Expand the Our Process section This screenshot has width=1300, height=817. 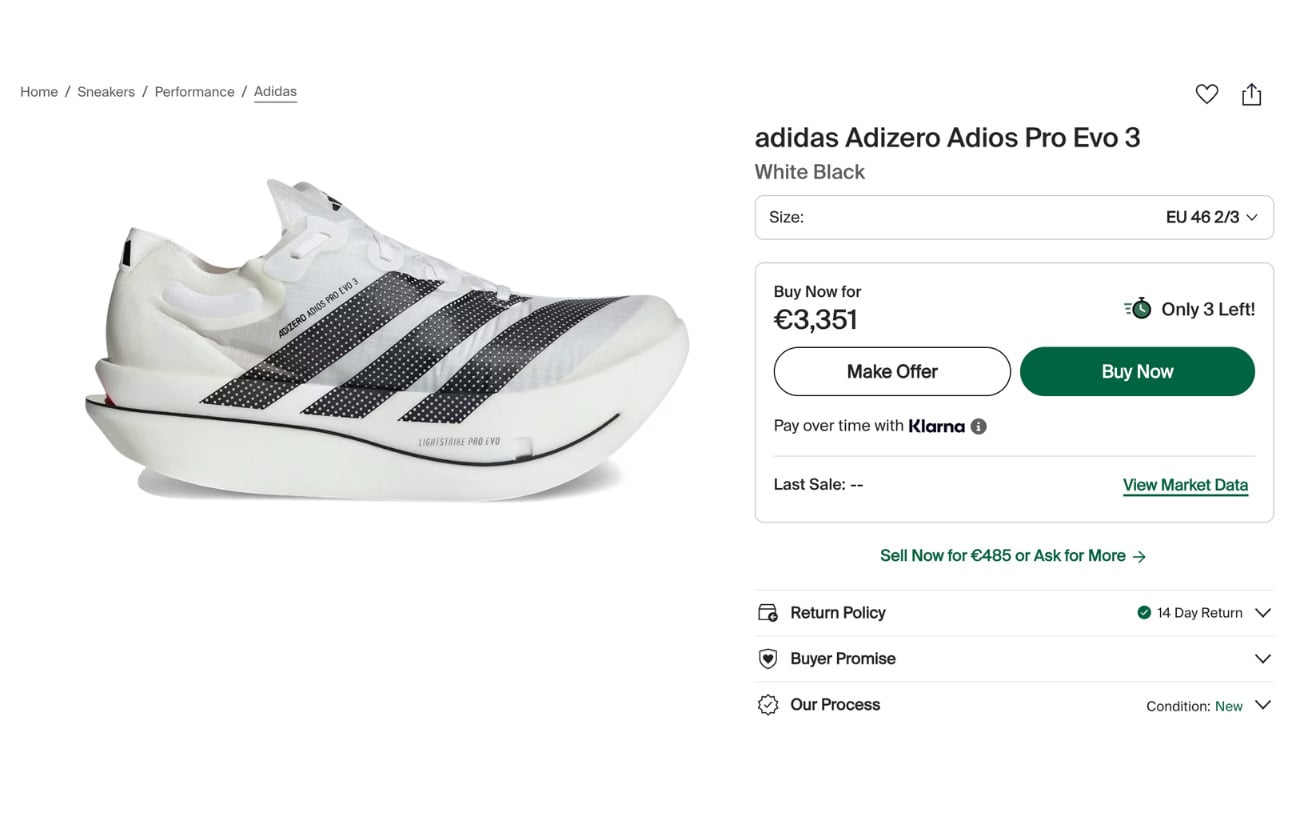(1262, 704)
